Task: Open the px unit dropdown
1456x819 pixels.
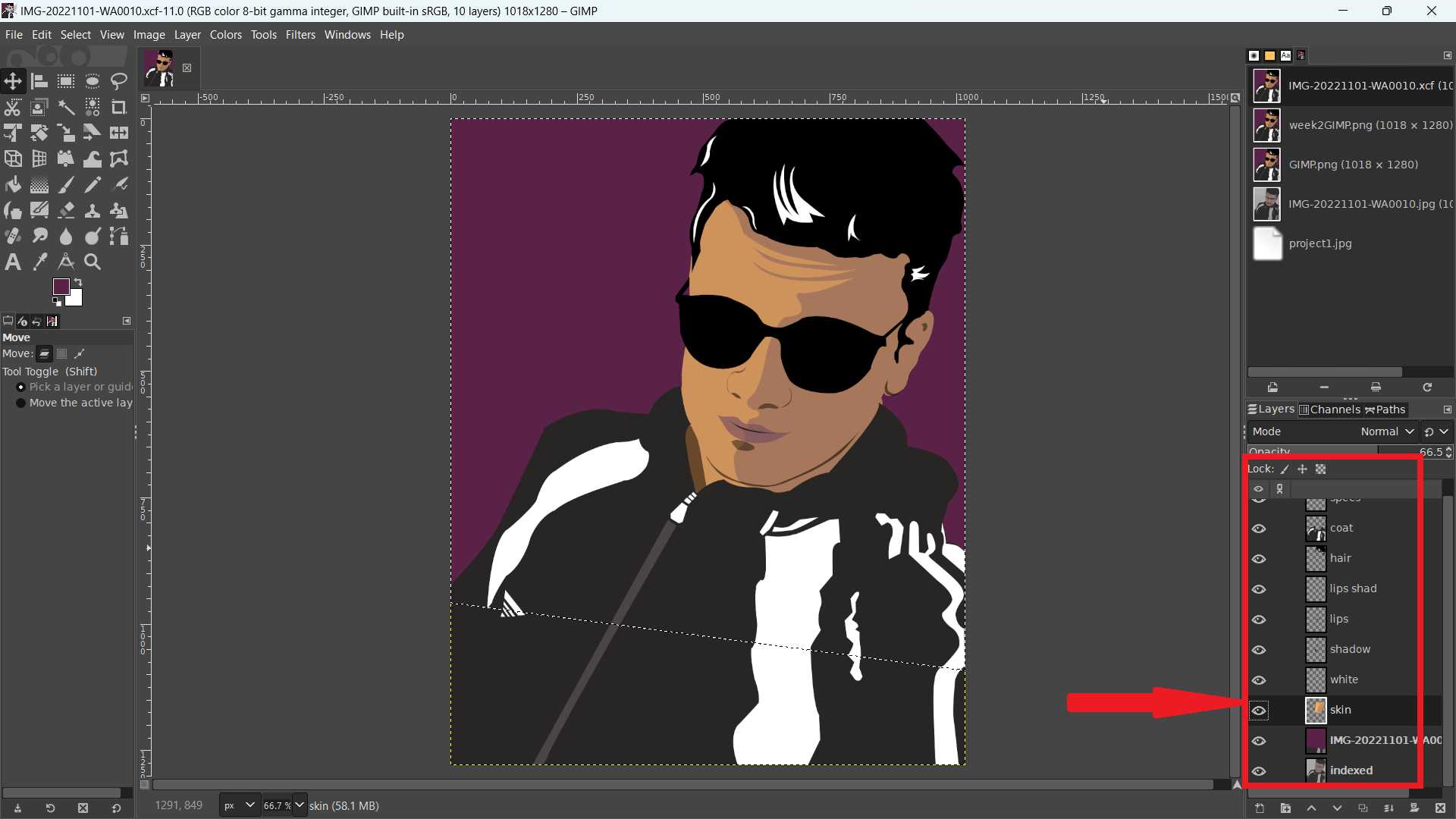Action: coord(239,805)
